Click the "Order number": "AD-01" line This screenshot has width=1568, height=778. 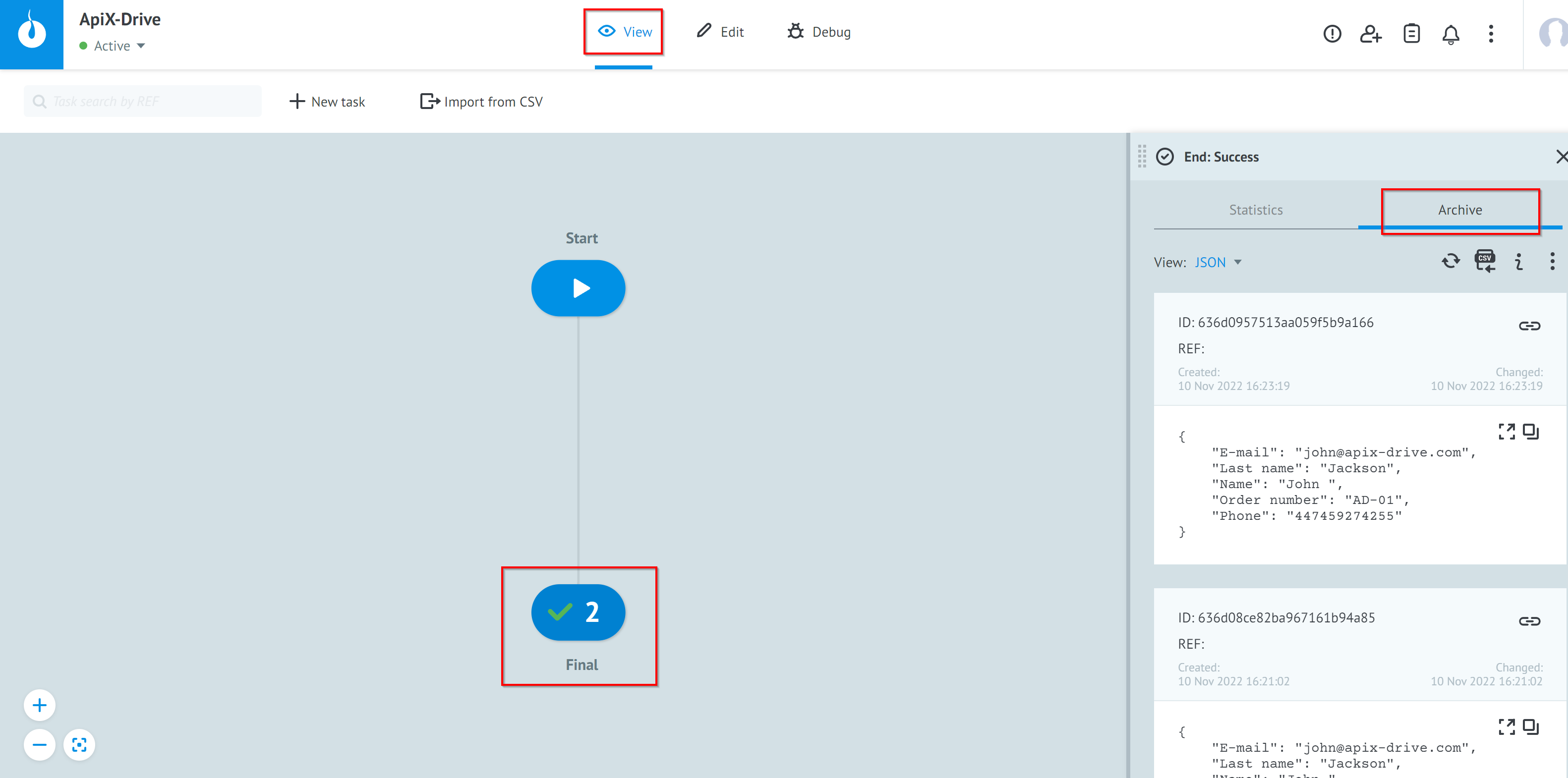click(1311, 500)
